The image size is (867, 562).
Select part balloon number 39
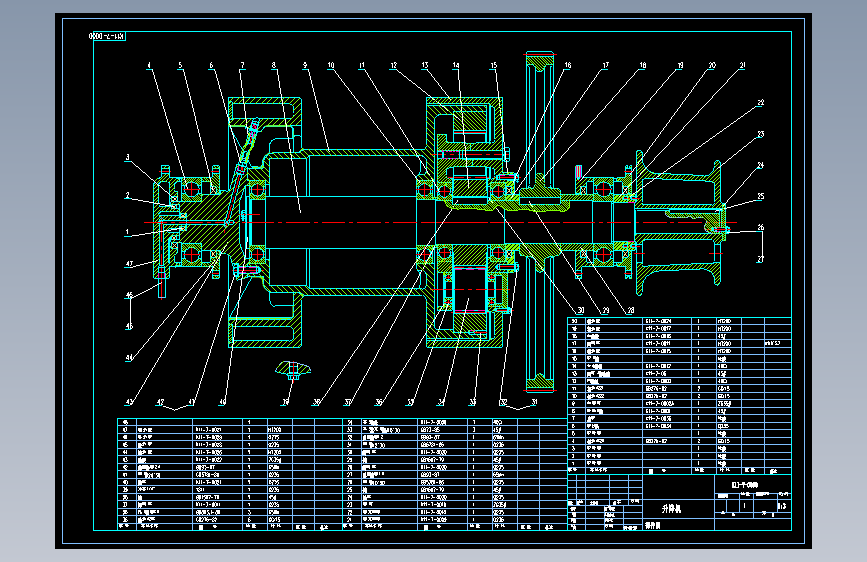click(x=285, y=402)
